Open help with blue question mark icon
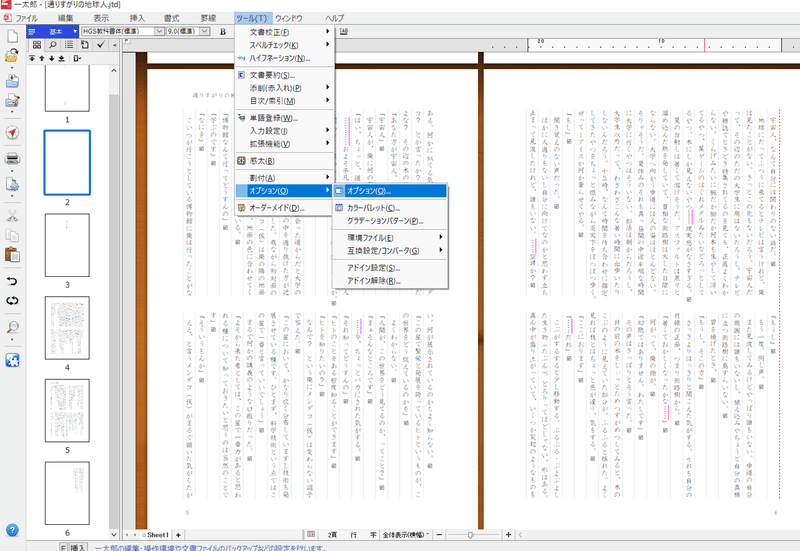Image resolution: width=800 pixels, height=551 pixels. pyautogui.click(x=12, y=530)
